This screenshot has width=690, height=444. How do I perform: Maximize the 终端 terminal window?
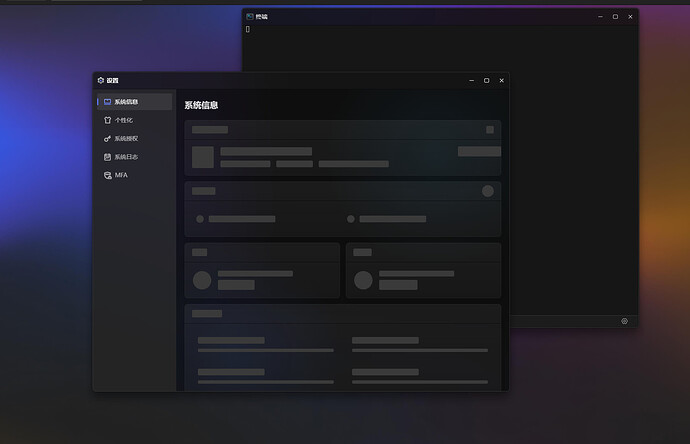point(615,17)
